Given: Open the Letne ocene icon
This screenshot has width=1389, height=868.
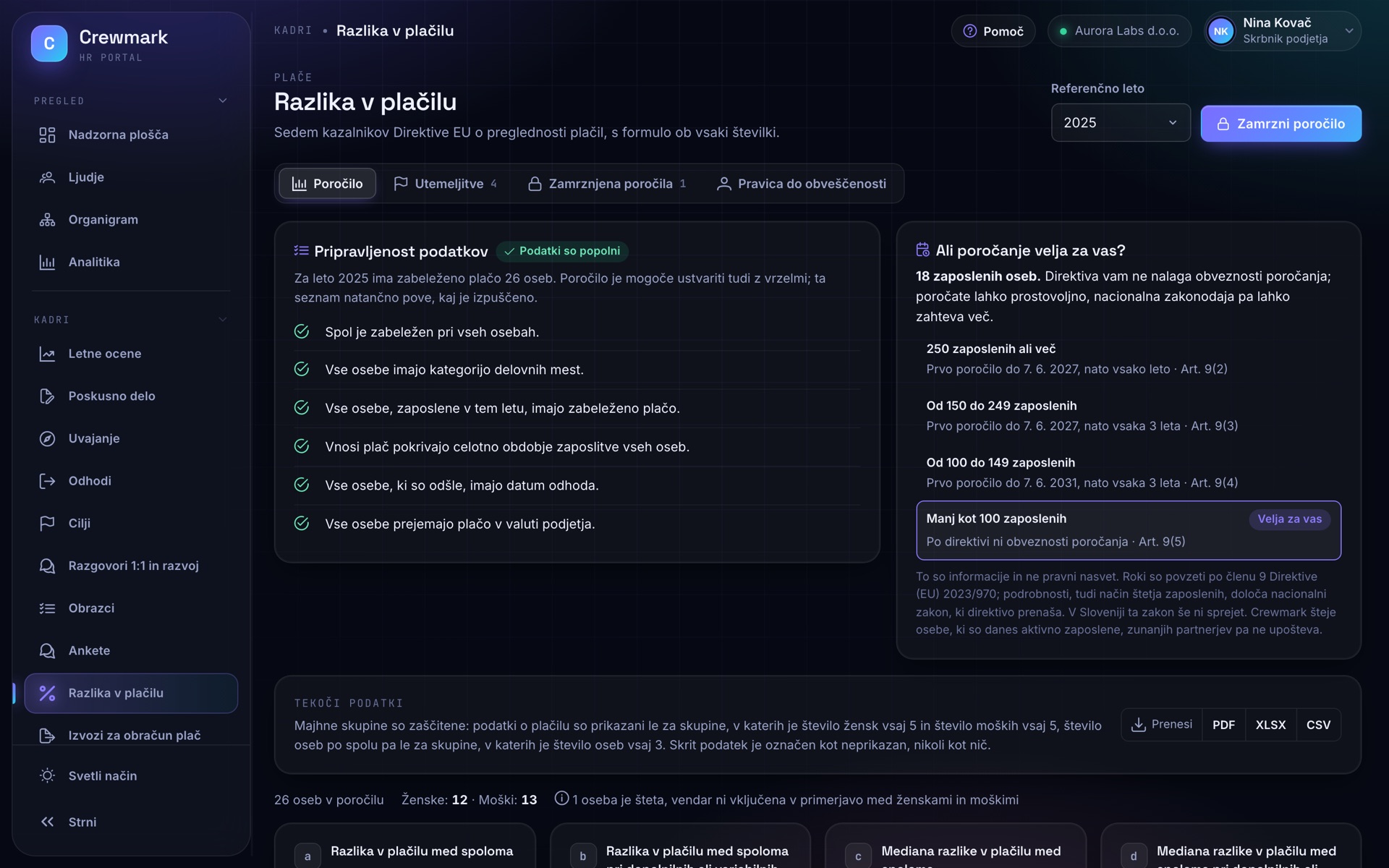Looking at the screenshot, I should tap(47, 354).
